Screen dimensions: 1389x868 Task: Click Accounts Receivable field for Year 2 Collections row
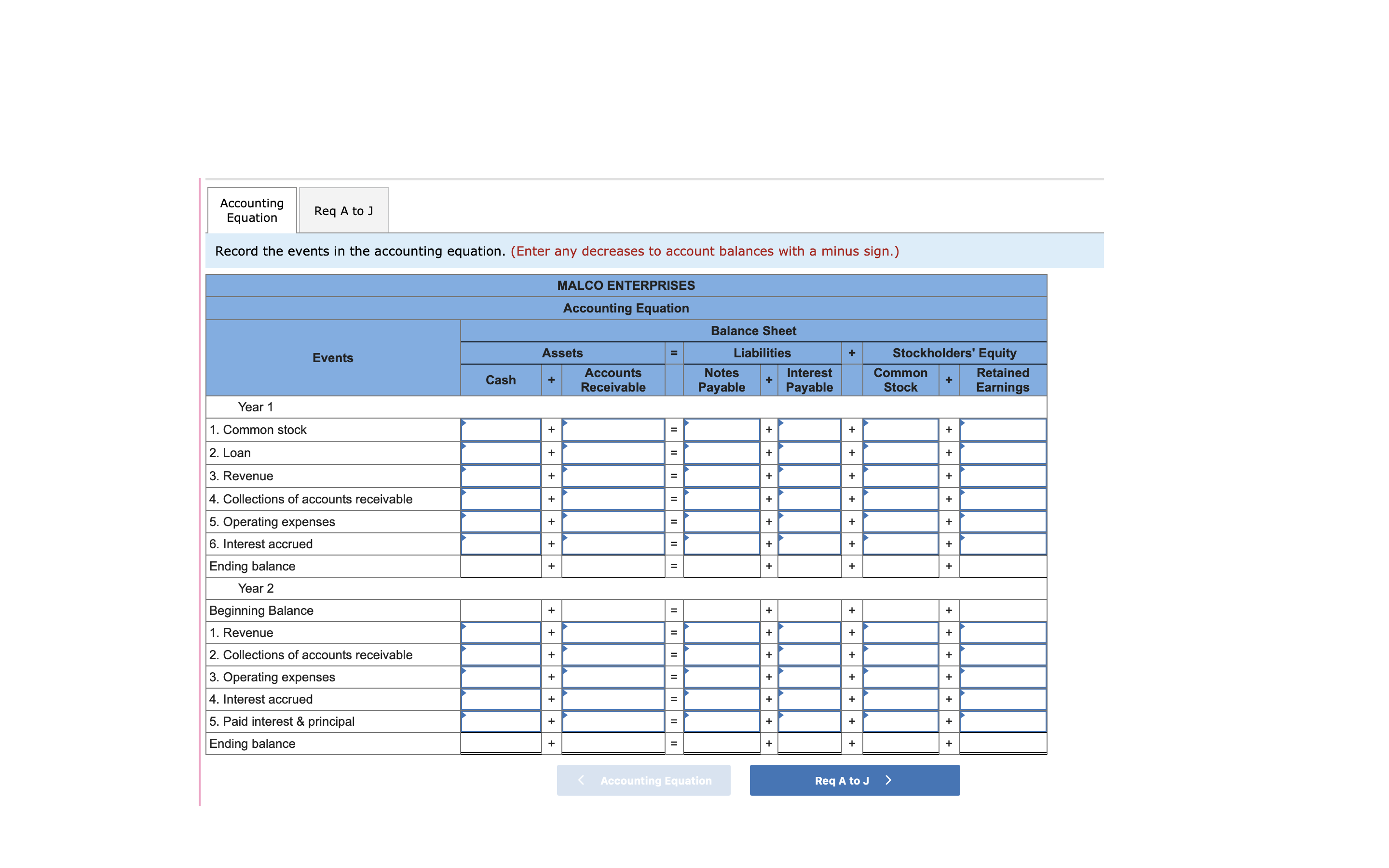click(x=613, y=655)
